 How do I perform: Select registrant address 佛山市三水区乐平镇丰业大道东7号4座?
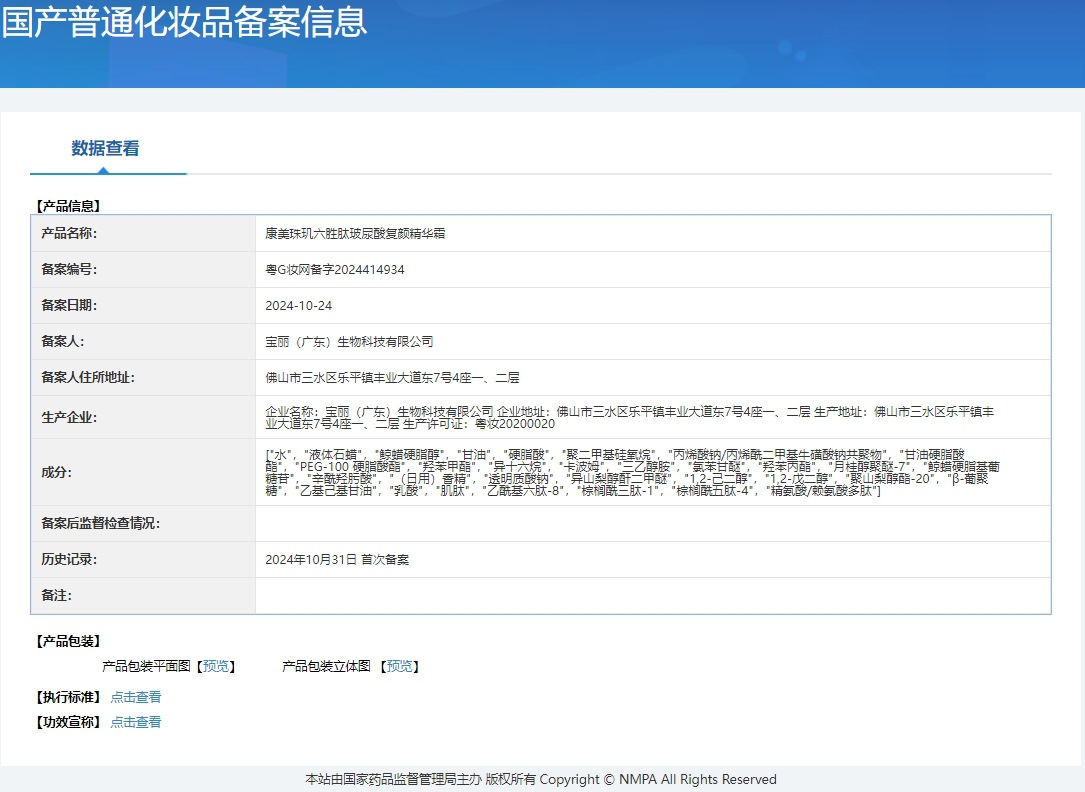pos(392,378)
